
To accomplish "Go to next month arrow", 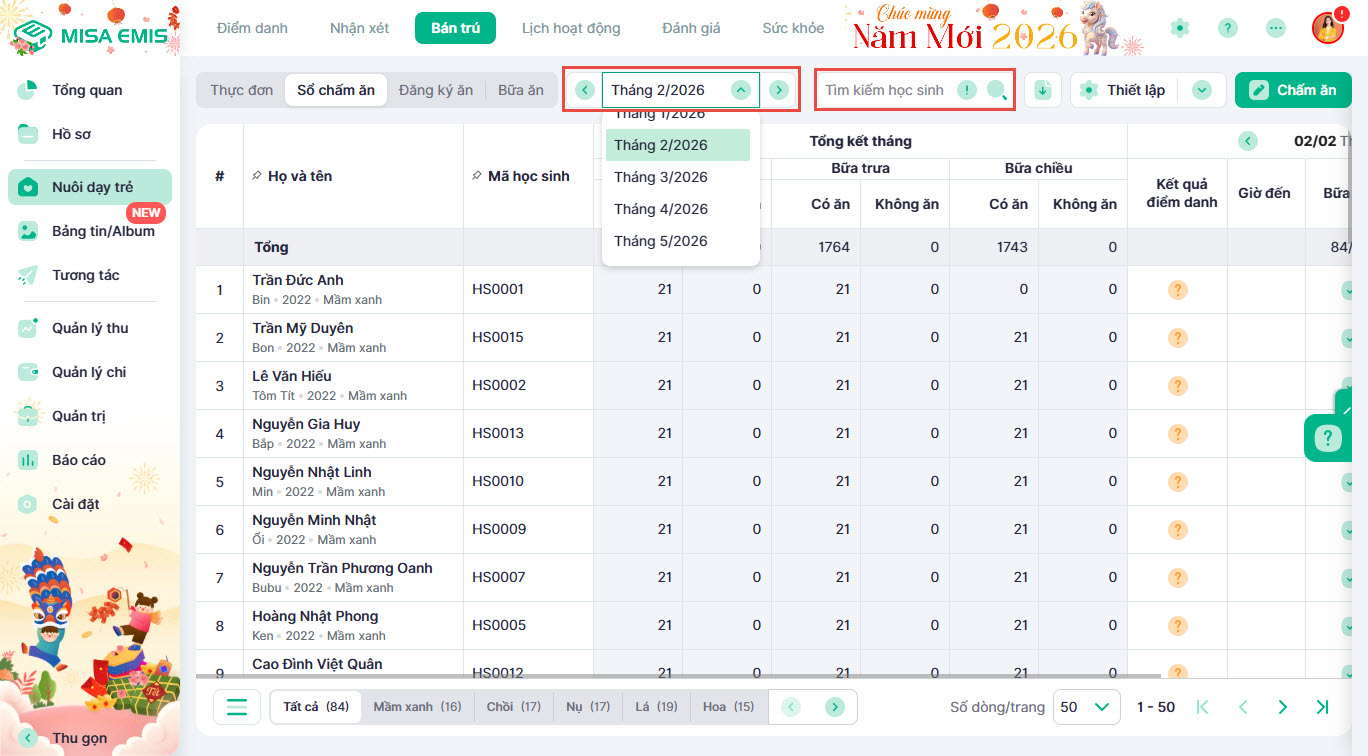I will (779, 90).
